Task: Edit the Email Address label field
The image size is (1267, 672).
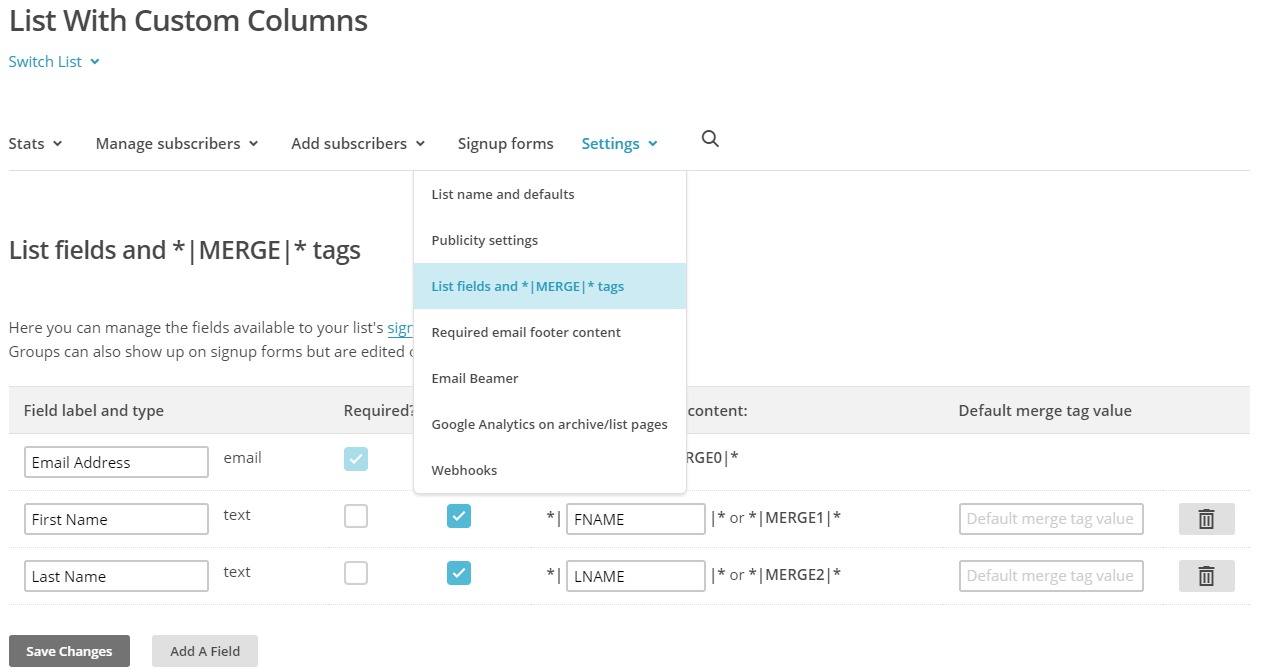Action: pos(116,462)
